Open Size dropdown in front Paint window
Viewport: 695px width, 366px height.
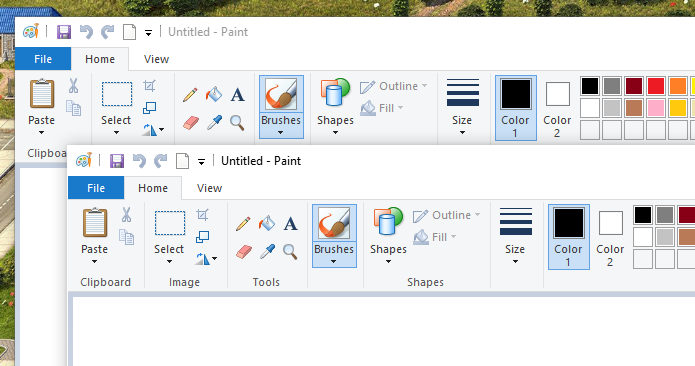515,261
